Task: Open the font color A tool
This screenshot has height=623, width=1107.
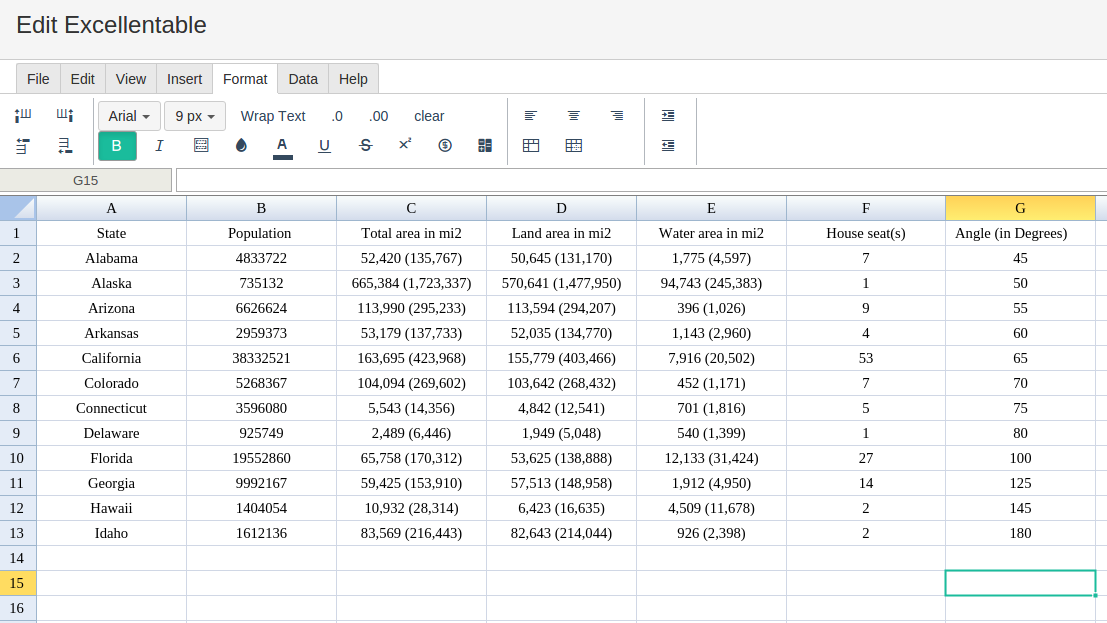Action: [x=282, y=147]
